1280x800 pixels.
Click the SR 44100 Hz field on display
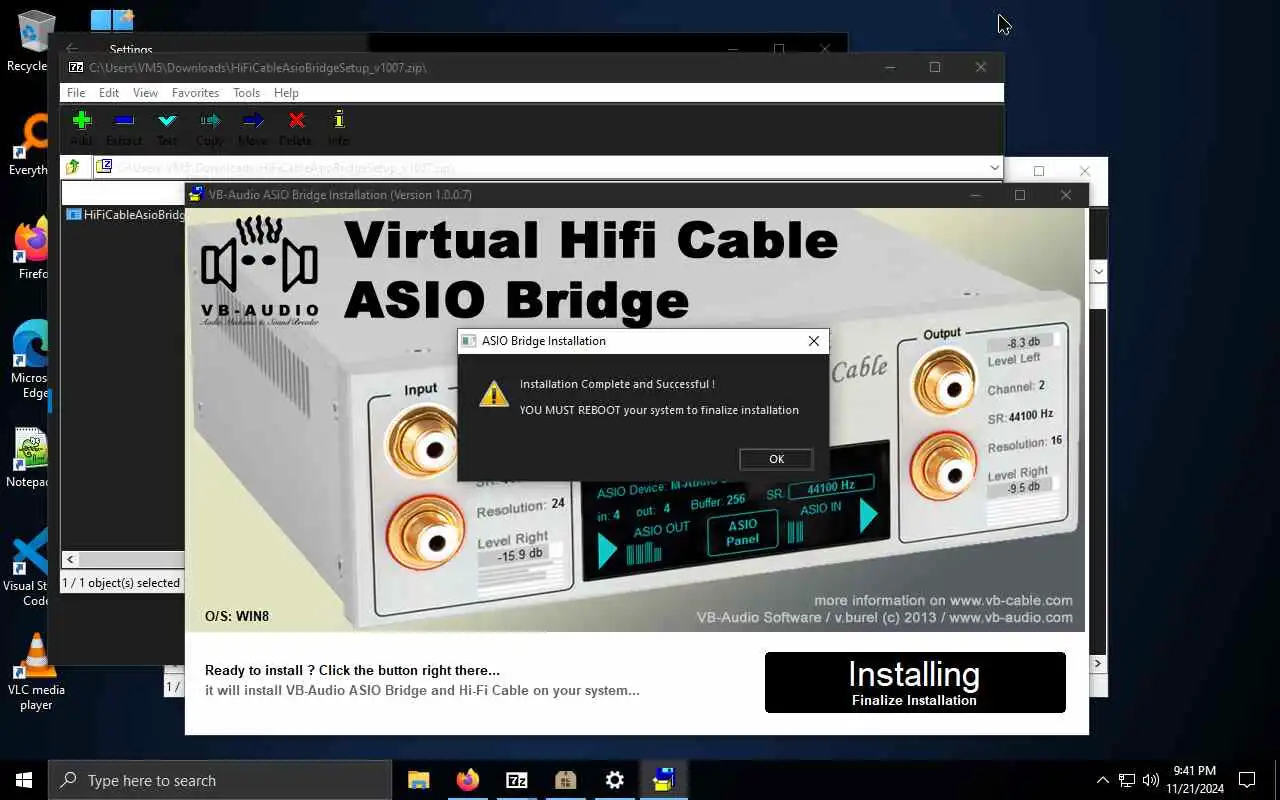coord(830,486)
